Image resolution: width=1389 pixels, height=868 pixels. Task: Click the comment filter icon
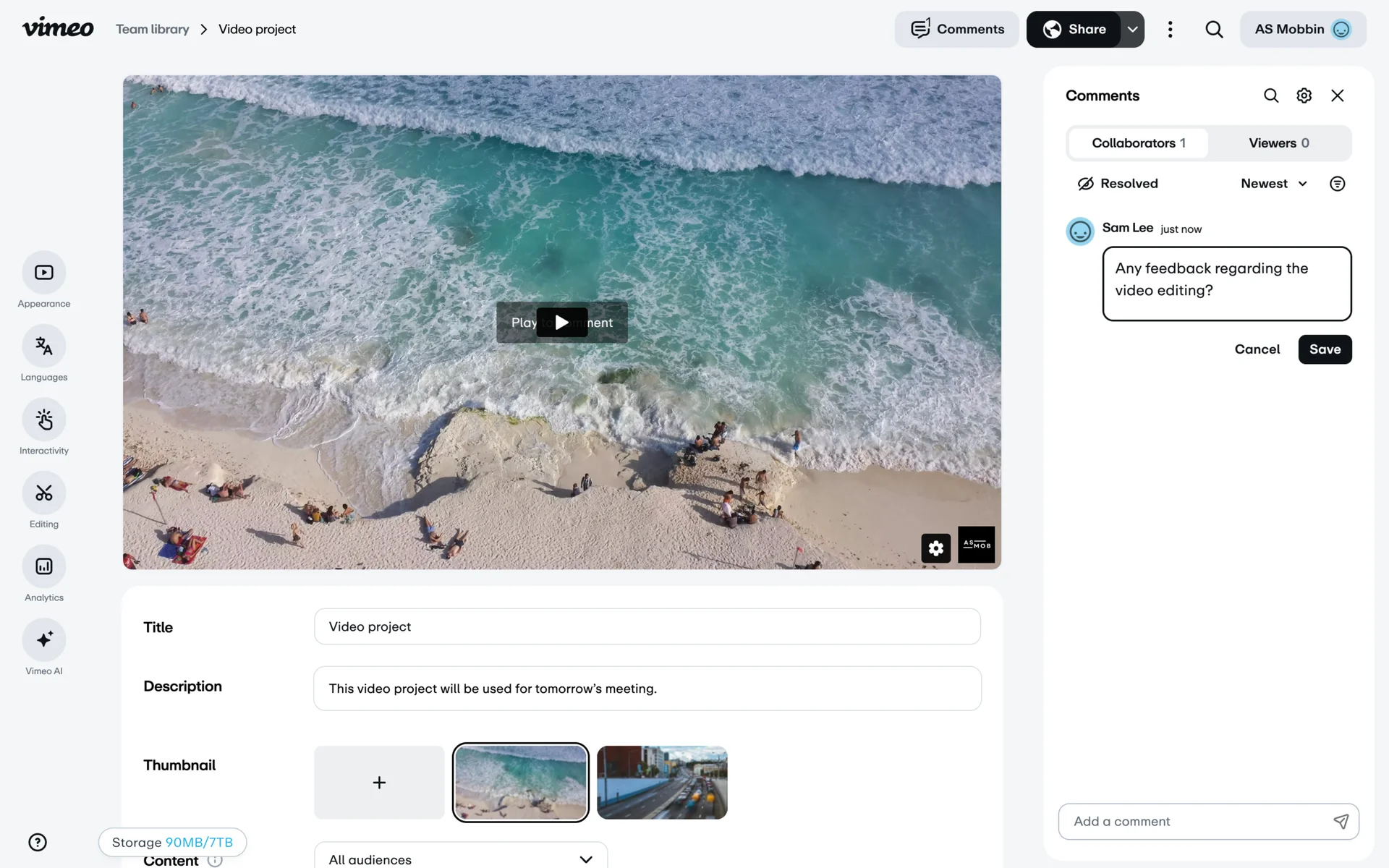coord(1337,184)
